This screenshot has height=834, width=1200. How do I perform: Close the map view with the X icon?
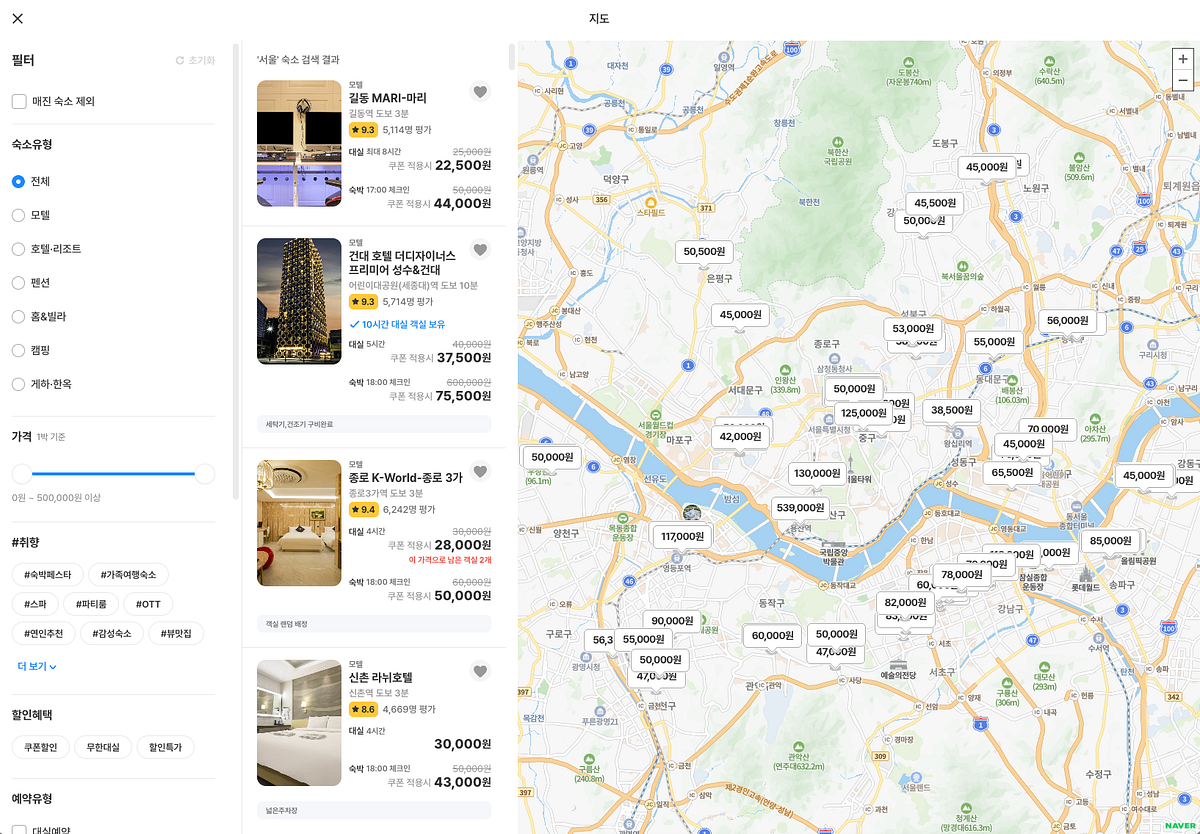18,19
